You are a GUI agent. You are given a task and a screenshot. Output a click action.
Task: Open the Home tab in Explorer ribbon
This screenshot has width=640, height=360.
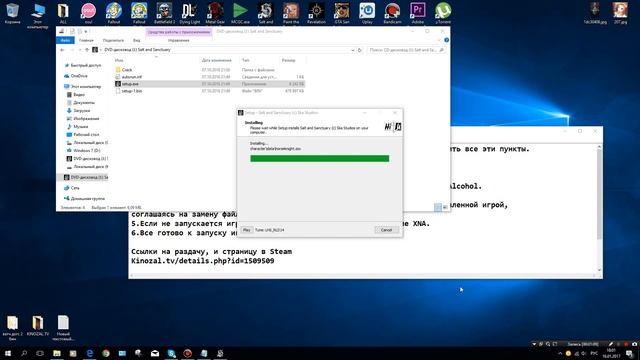(86, 40)
